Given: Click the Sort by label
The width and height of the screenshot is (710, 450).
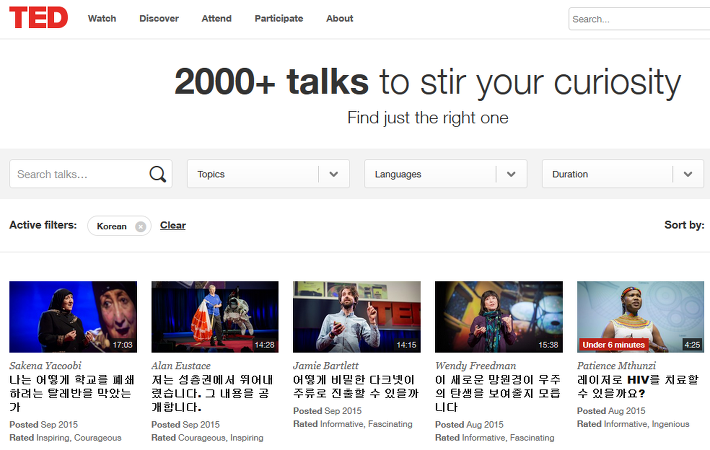Looking at the screenshot, I should pos(684,225).
